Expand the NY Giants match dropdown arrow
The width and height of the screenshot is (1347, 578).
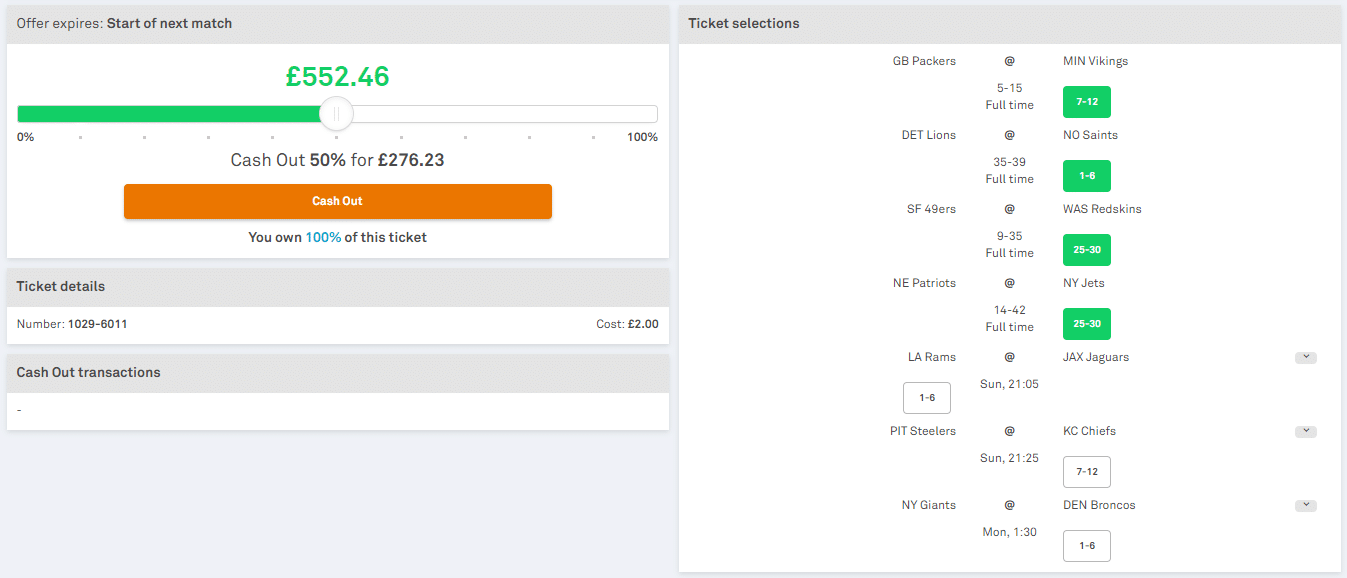point(1305,505)
